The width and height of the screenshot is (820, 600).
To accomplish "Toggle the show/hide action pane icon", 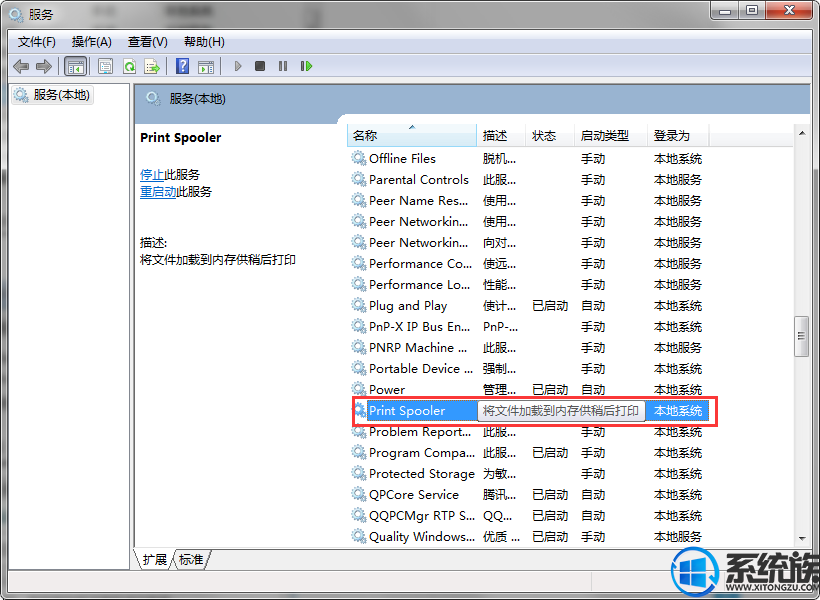I will 206,66.
